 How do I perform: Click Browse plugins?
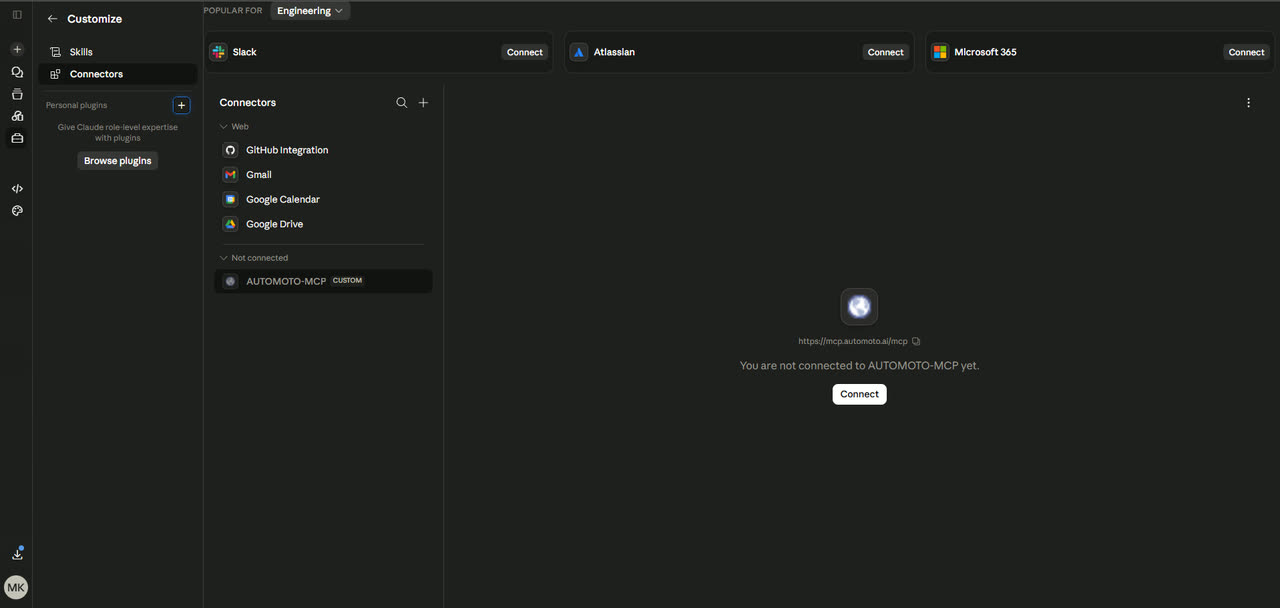118,161
